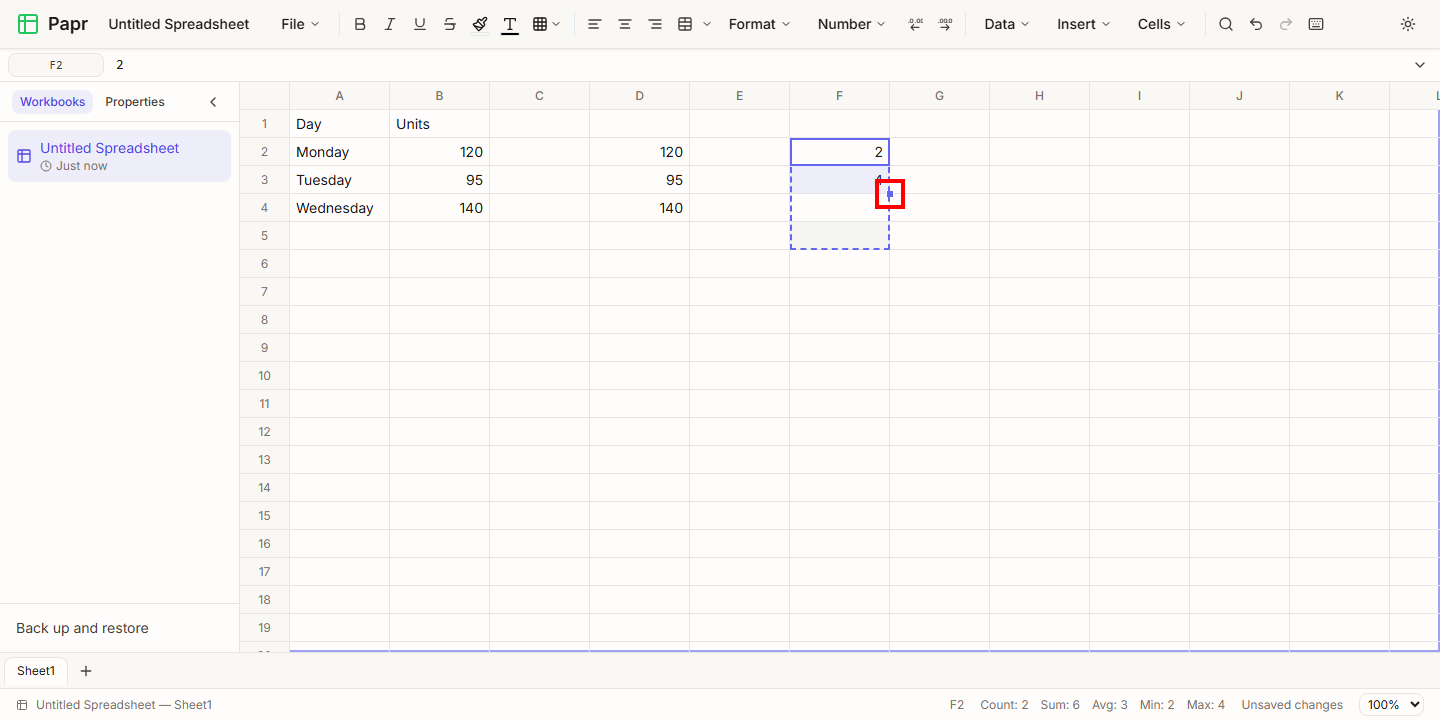Increase decimal places
1440x720 pixels.
coord(945,24)
